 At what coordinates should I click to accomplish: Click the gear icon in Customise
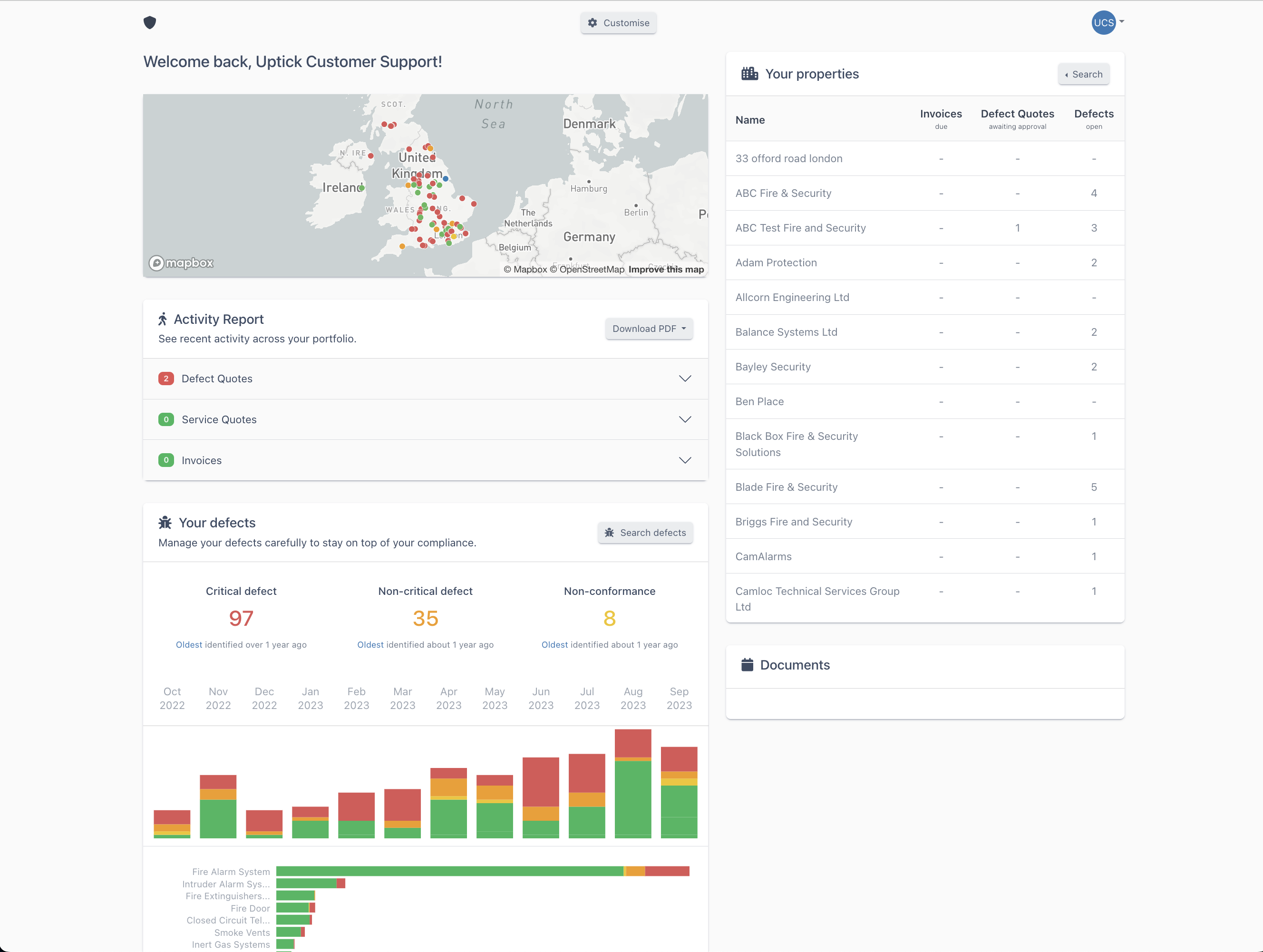[x=593, y=23]
